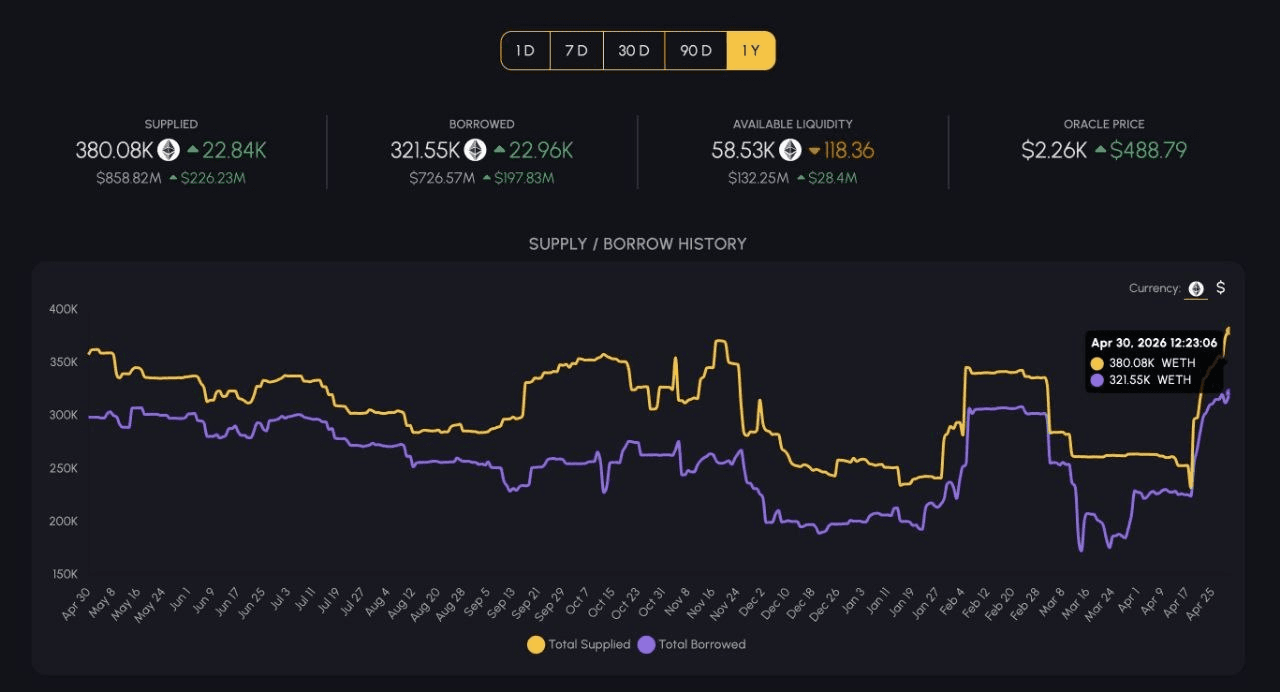Select the 1Y time range
Viewport: 1280px width, 692px height.
tap(751, 51)
